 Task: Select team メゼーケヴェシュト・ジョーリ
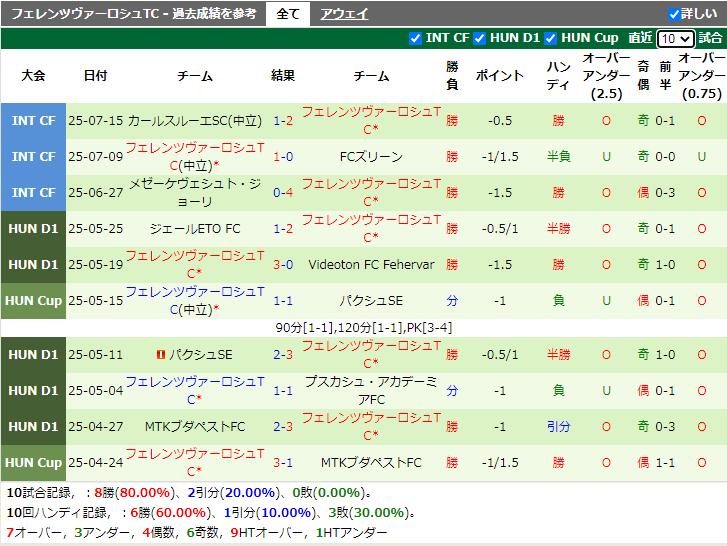tap(195, 193)
